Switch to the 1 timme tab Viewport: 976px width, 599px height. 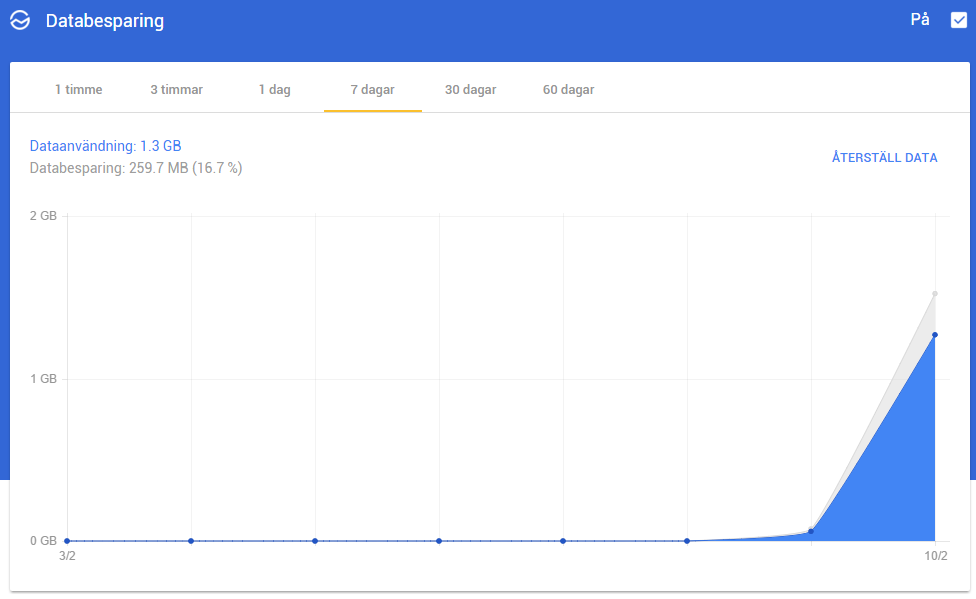[x=78, y=90]
